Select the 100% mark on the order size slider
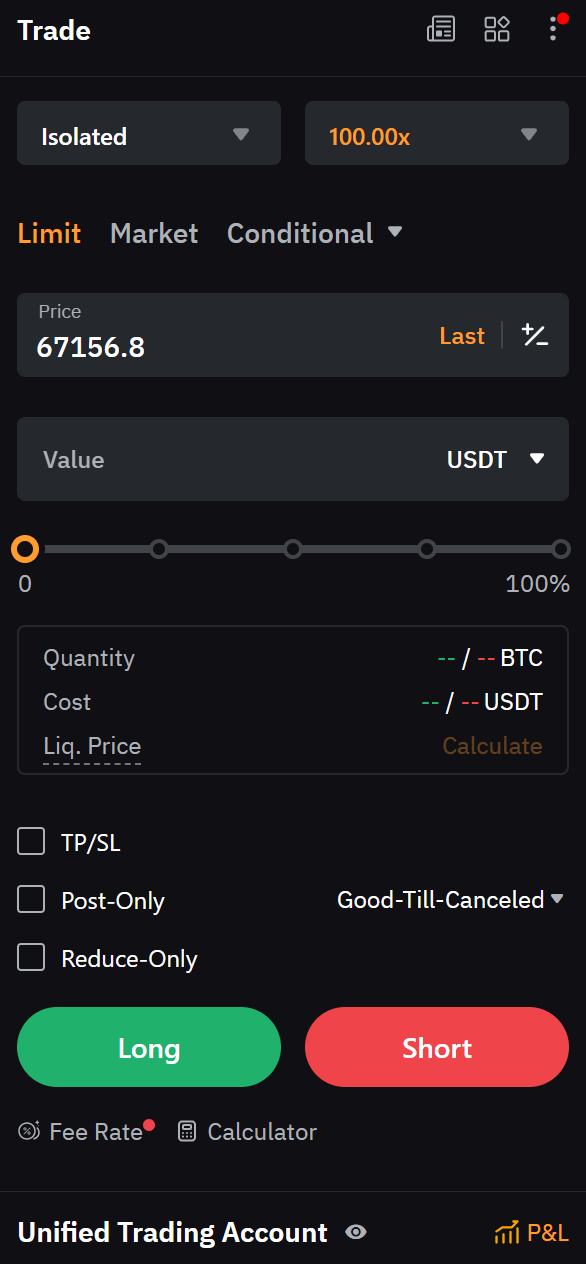The image size is (586, 1264). pyautogui.click(x=561, y=548)
